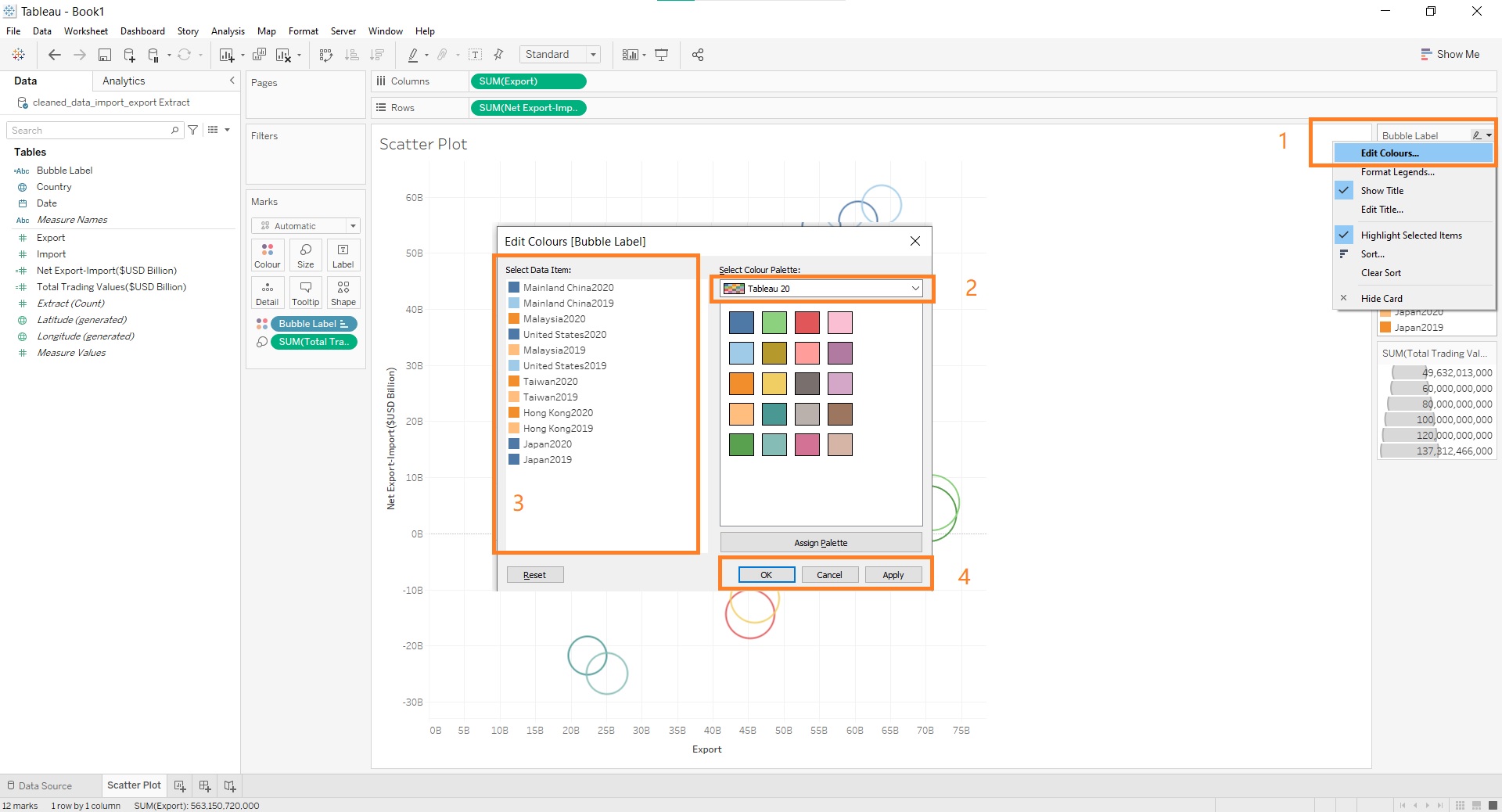Click the Fix Axes pin icon
This screenshot has width=1502, height=812.
tap(498, 55)
